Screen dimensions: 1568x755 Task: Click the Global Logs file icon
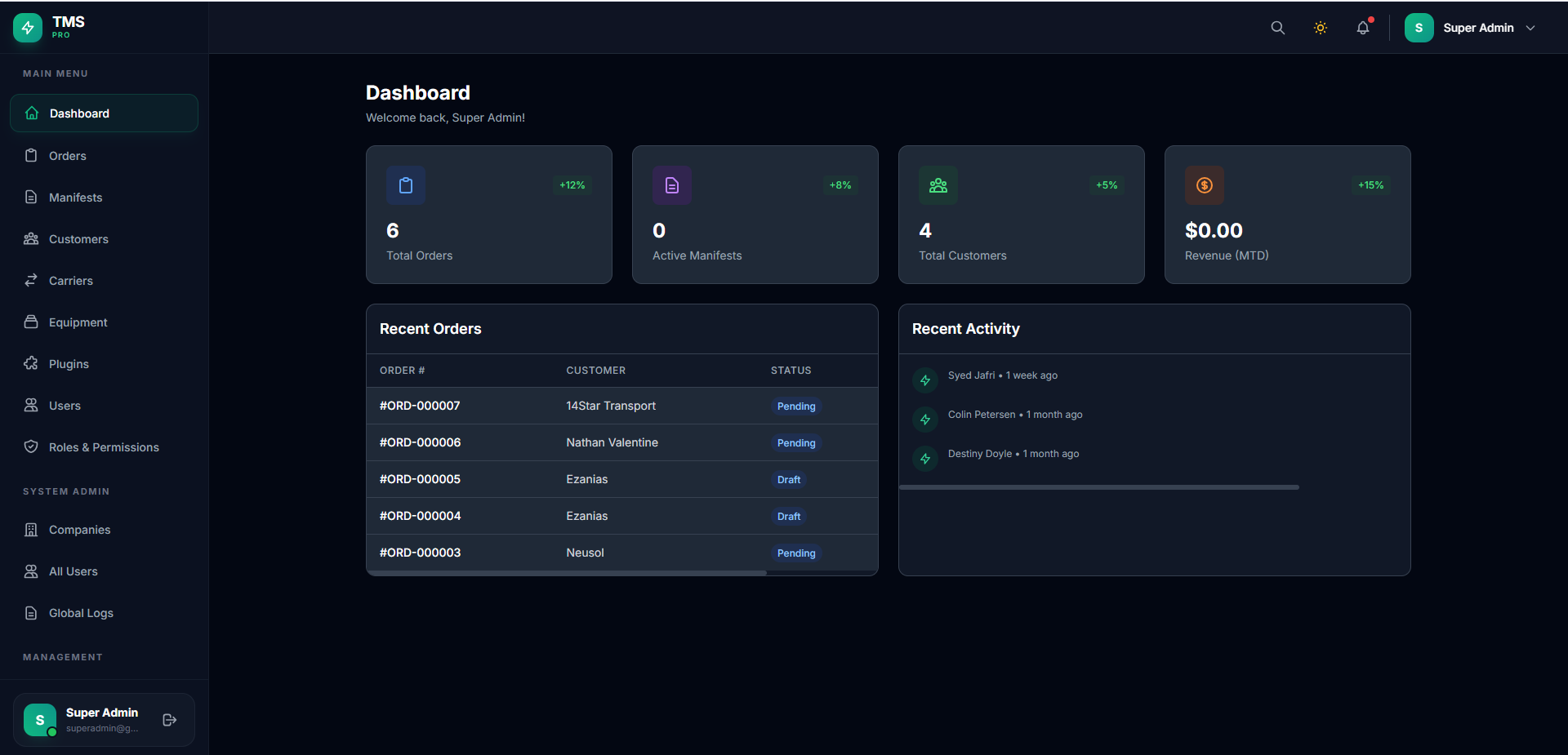pos(31,612)
